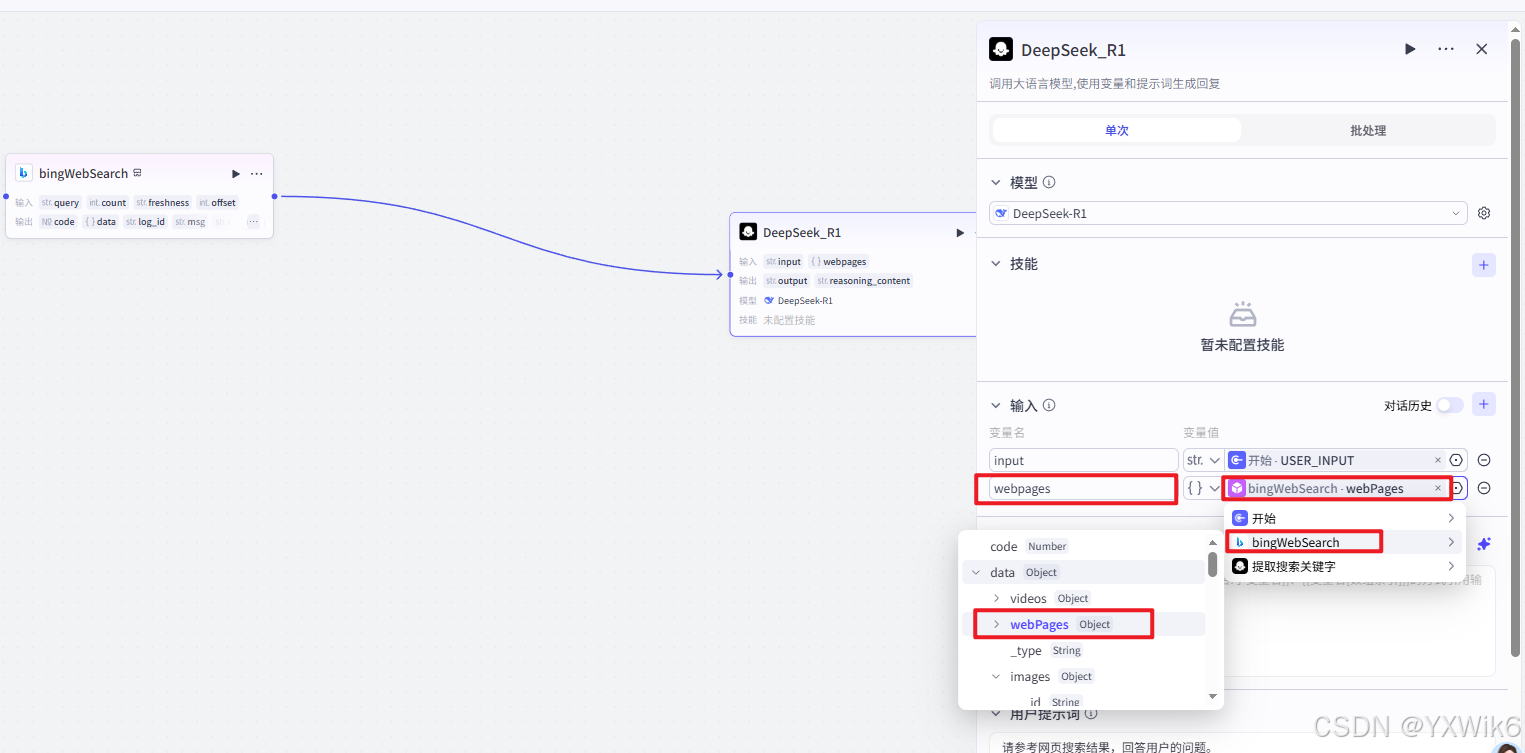Click the DeepSeek_R1 node input connector dot

[x=730, y=274]
